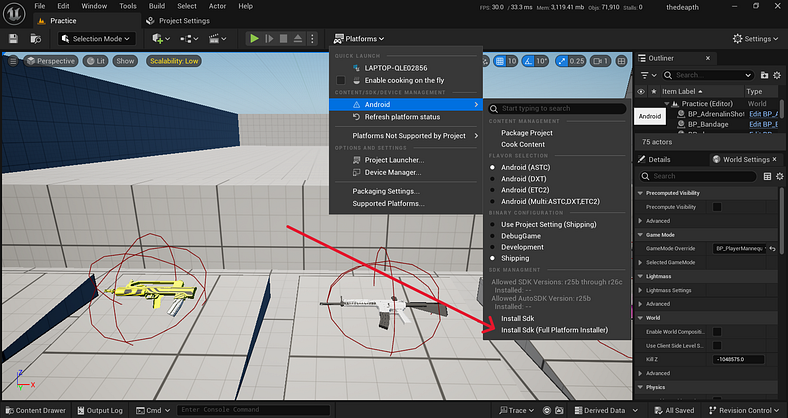Screen dimensions: 788x418
Task: Tick the Precompute Visibility checkbox
Action: tap(717, 207)
